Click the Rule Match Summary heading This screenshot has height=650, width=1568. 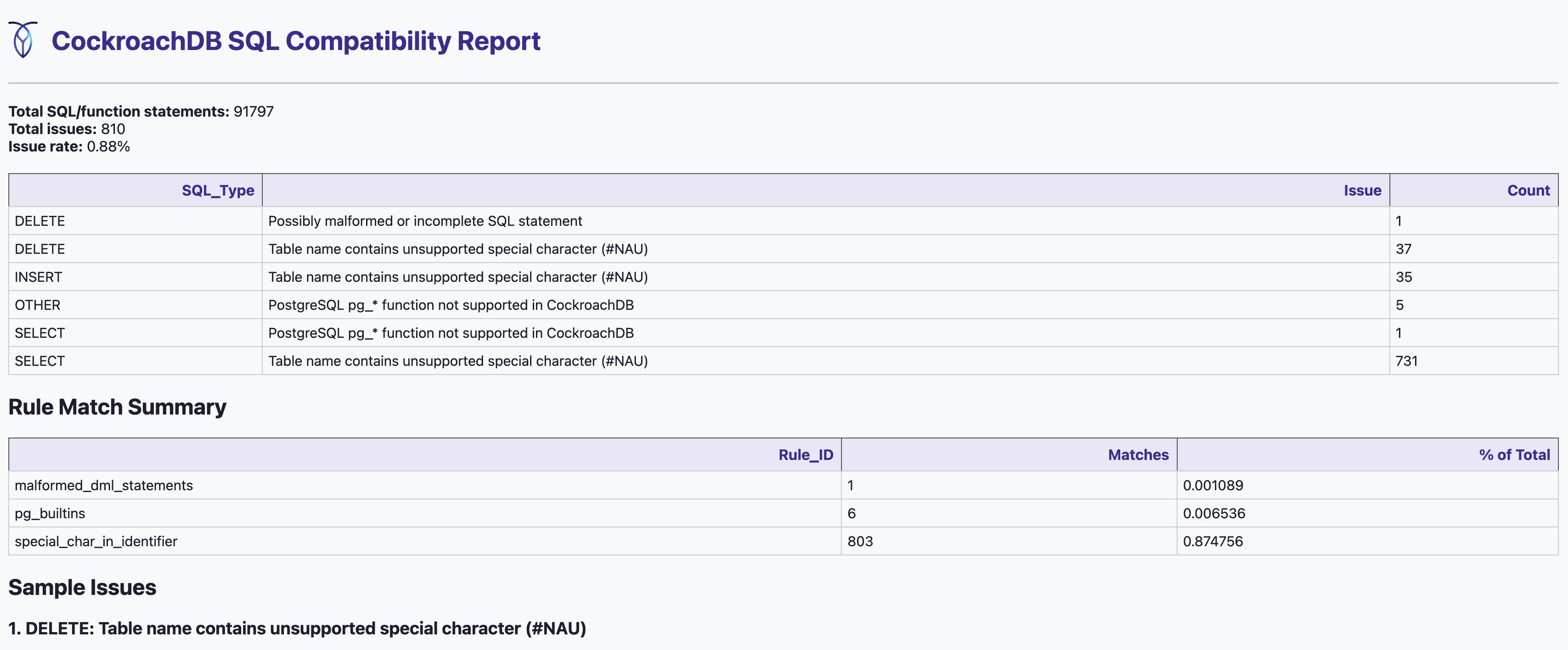(117, 407)
